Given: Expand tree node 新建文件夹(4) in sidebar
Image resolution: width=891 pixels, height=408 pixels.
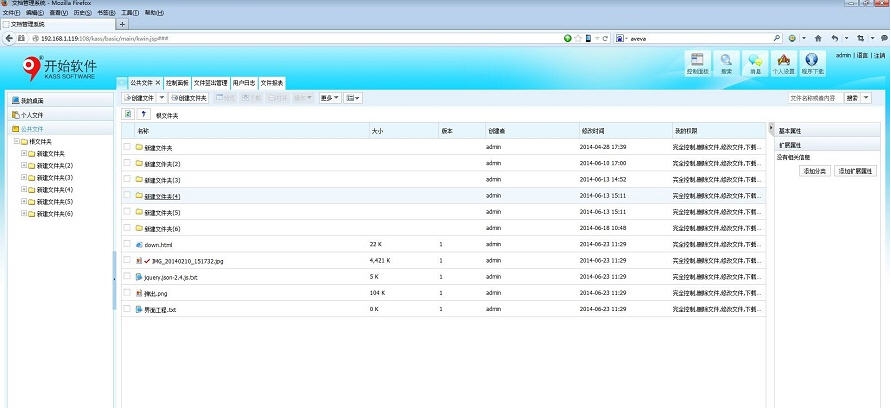Looking at the screenshot, I should click(24, 189).
